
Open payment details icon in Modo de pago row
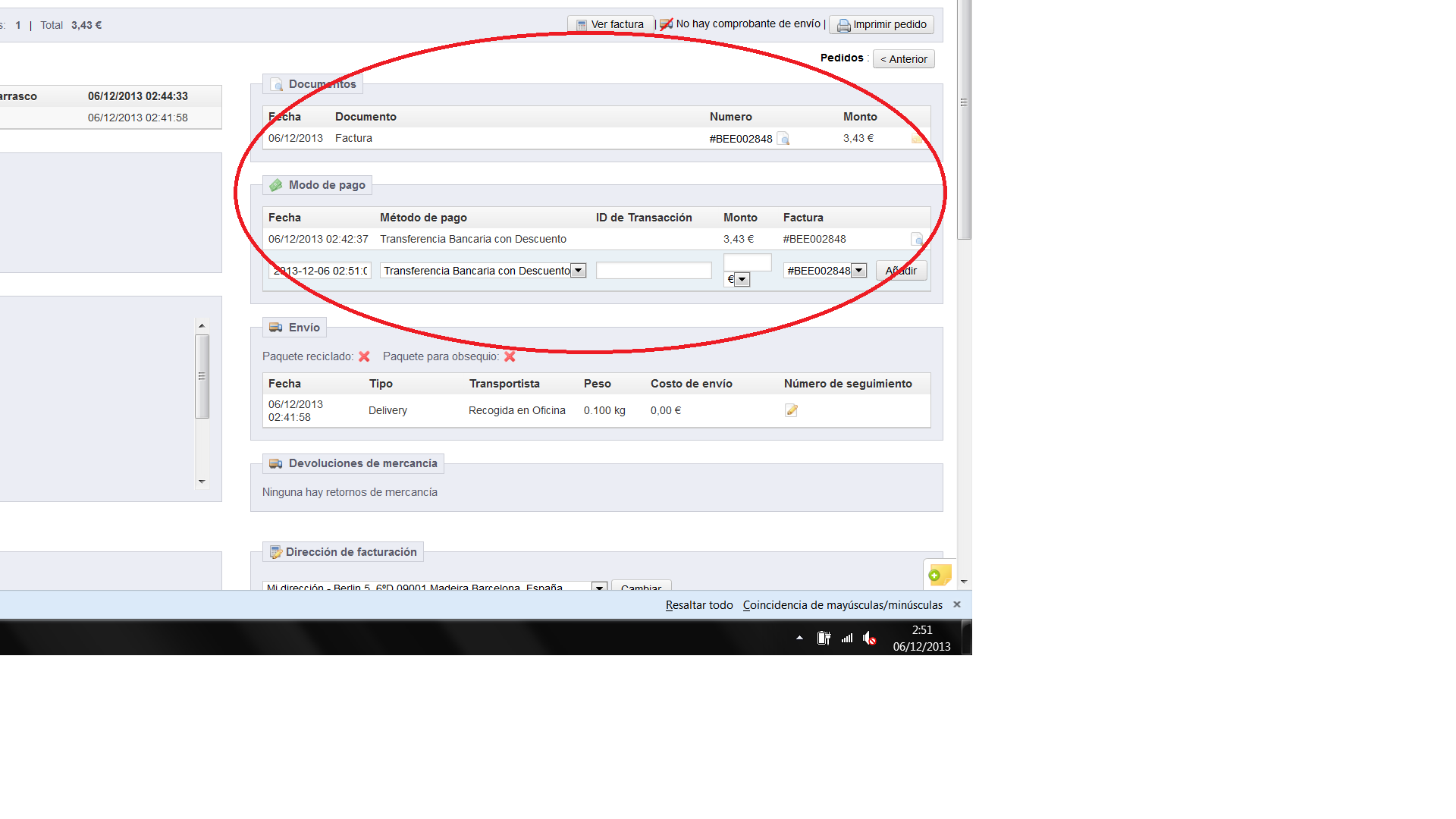tap(917, 239)
